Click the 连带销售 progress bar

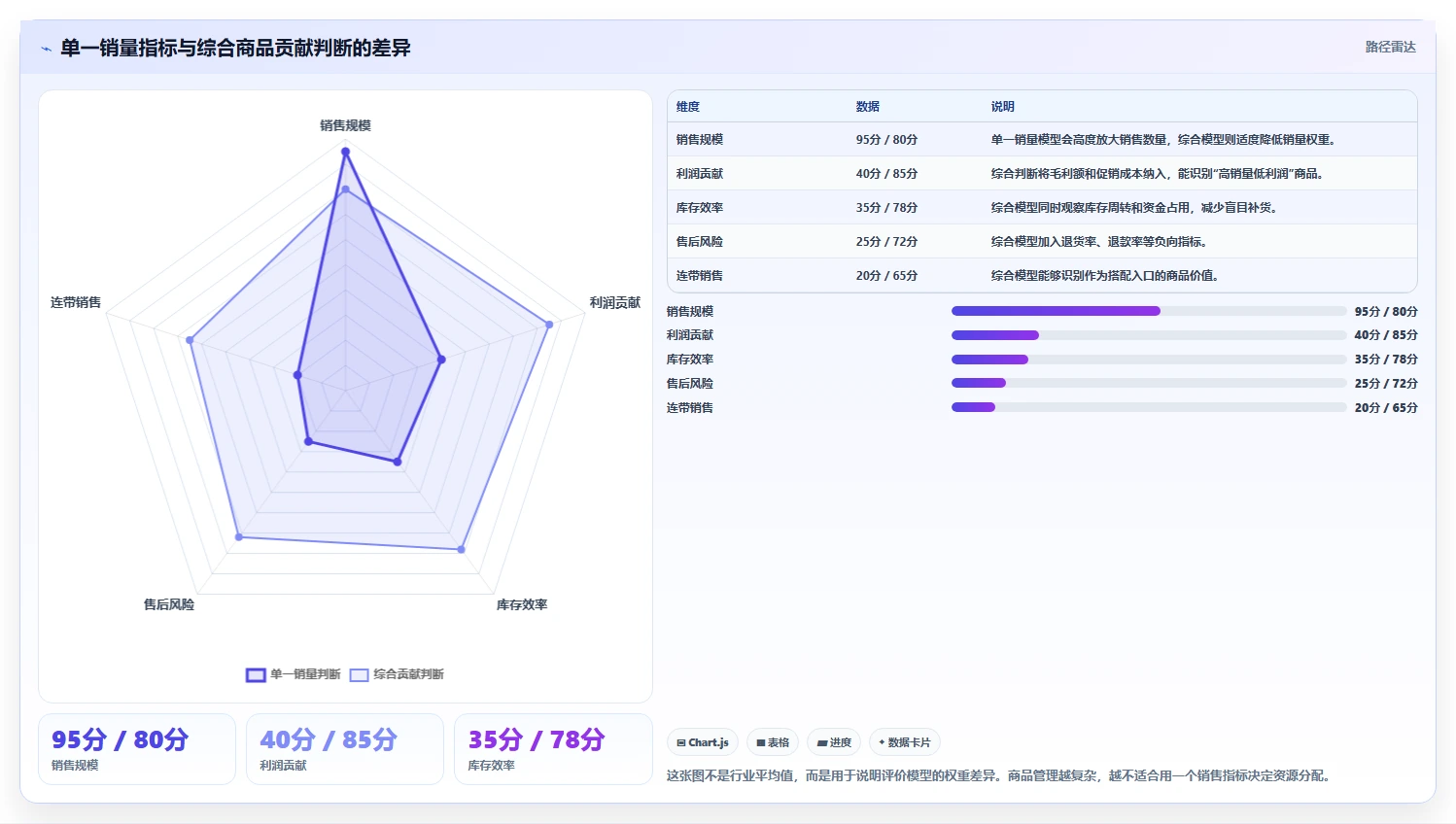click(1149, 407)
